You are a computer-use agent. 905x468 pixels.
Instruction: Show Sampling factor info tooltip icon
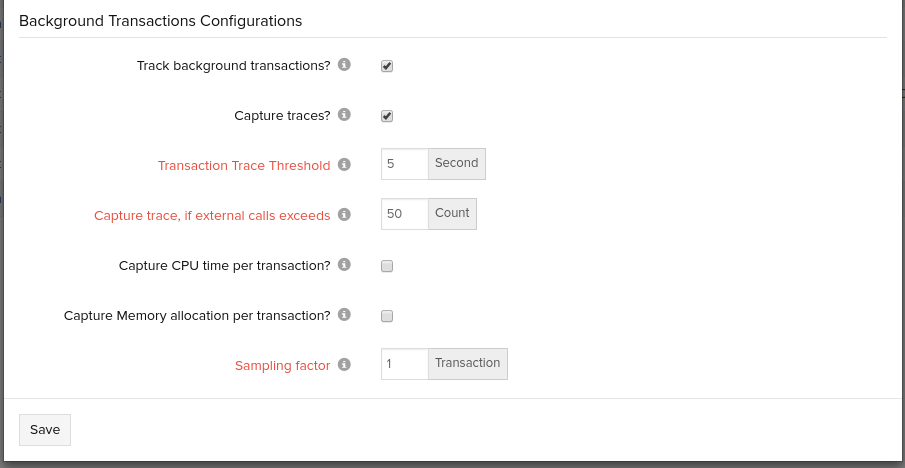click(x=344, y=365)
